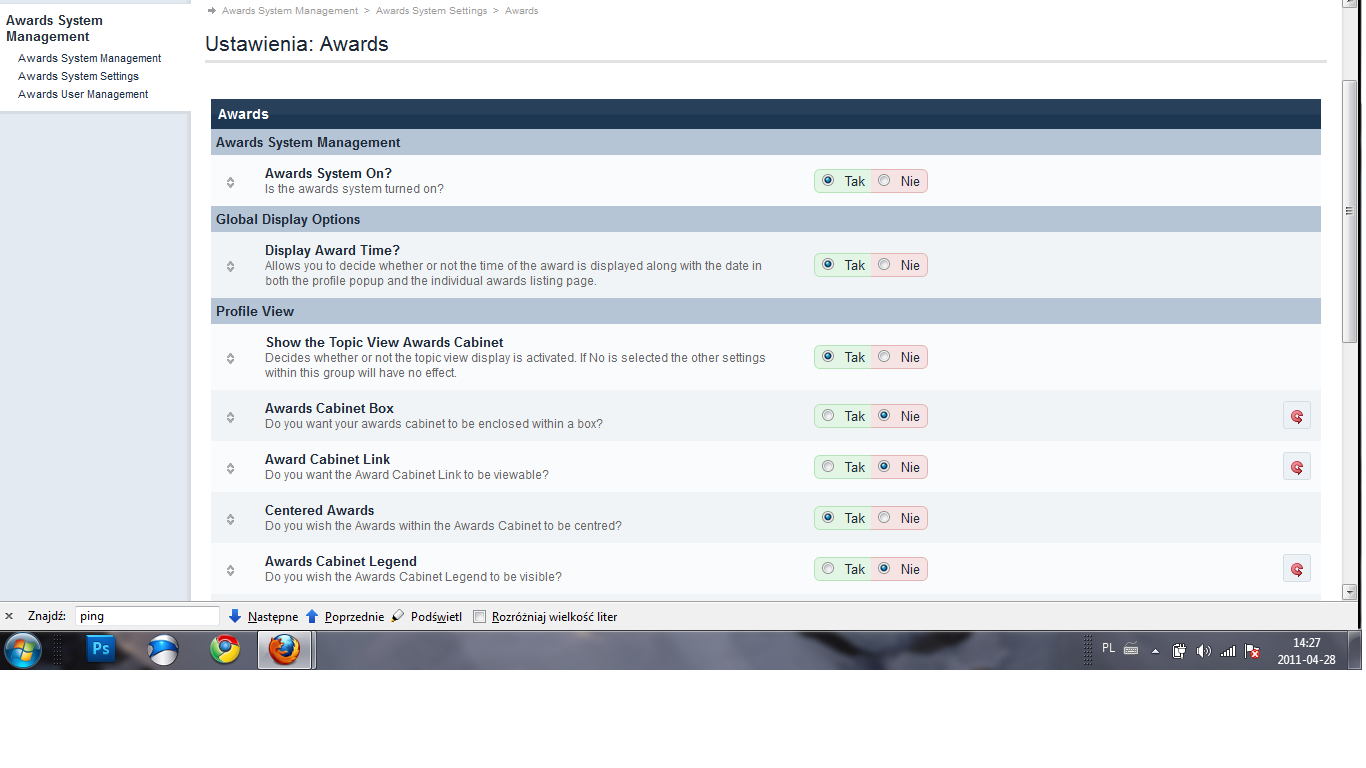Click reorder handle beside Awards System On
Viewport: 1366px width, 768px height.
(x=231, y=182)
